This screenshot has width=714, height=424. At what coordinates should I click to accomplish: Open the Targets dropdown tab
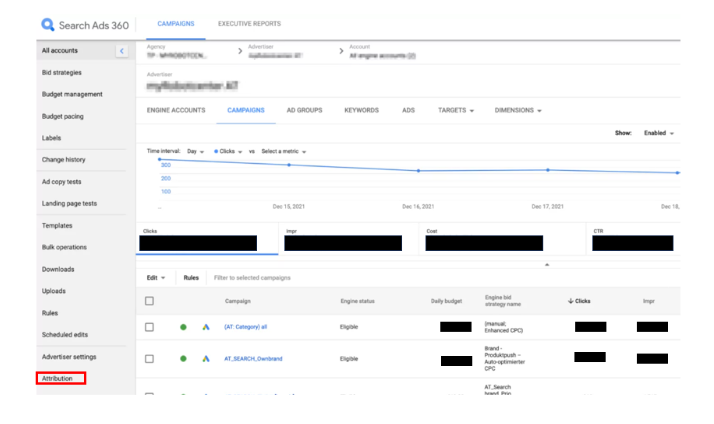coord(456,110)
